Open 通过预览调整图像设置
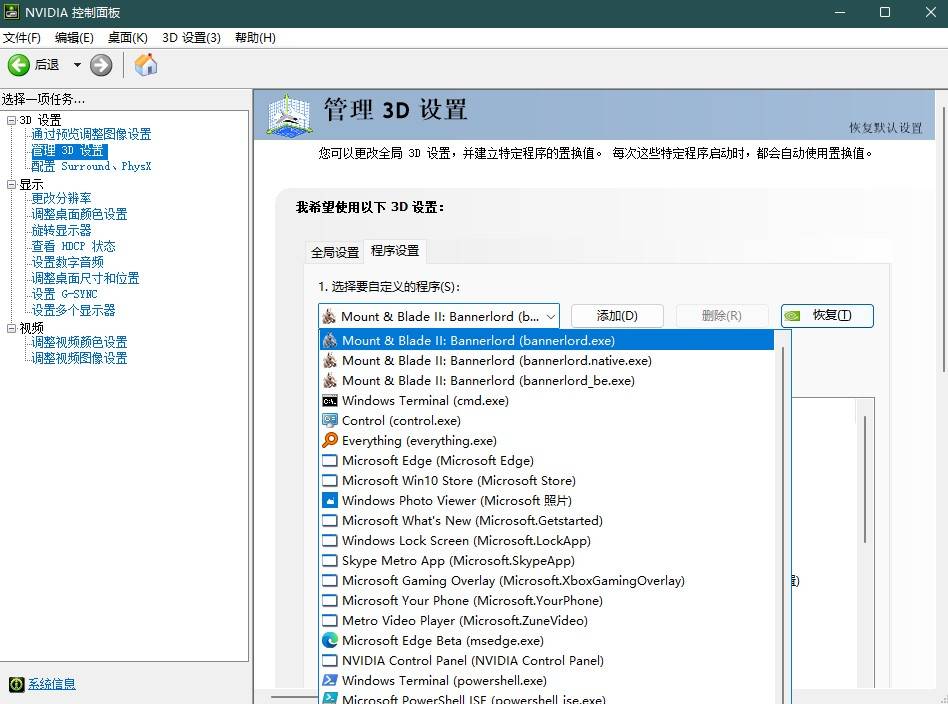 pos(91,134)
